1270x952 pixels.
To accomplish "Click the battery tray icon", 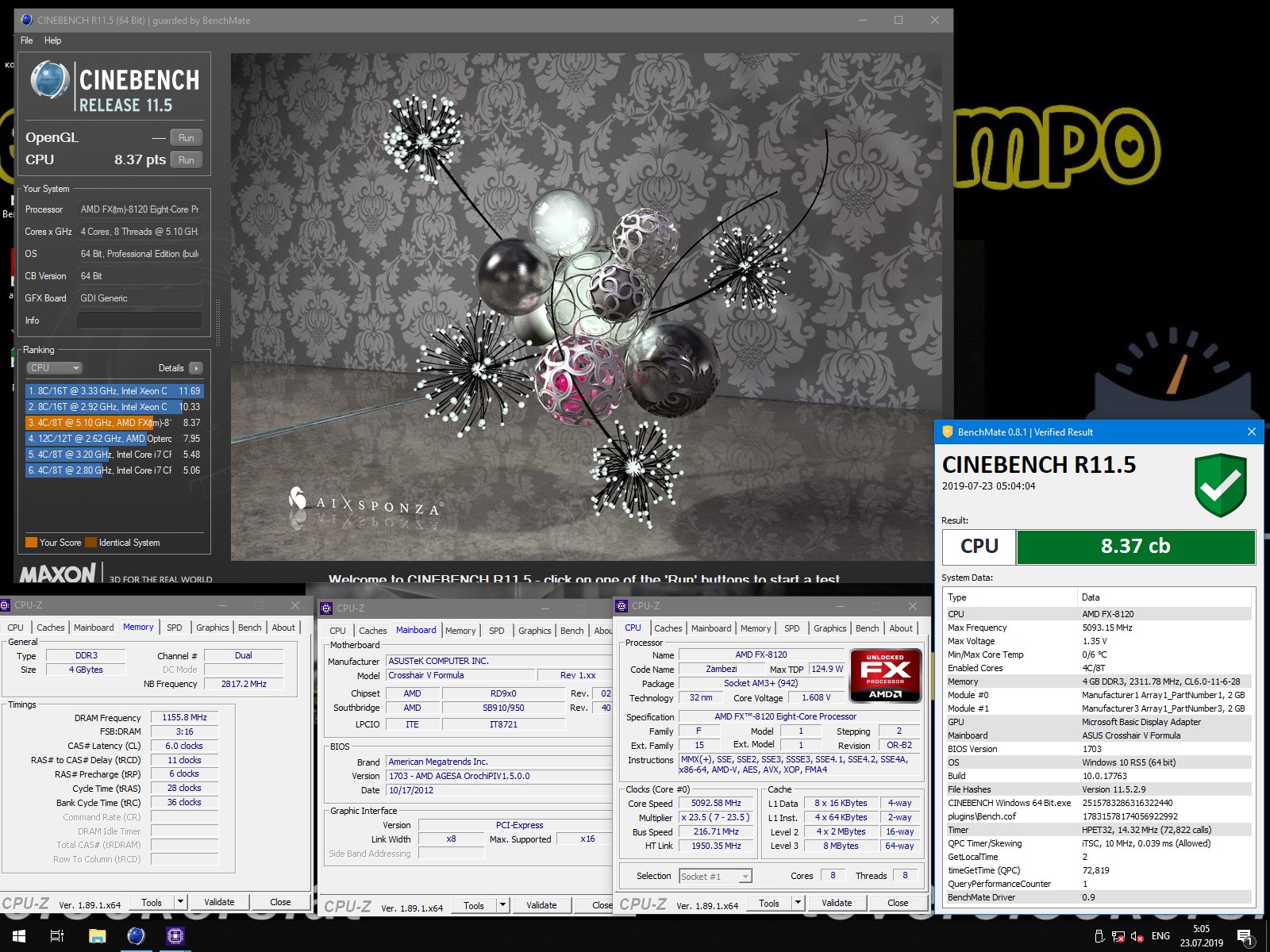I will pyautogui.click(x=1099, y=936).
